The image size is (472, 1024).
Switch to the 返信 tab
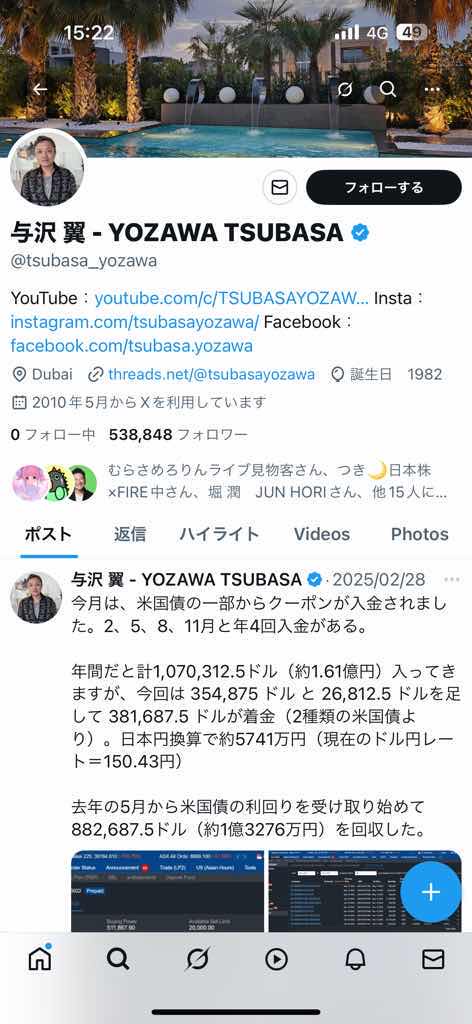tap(130, 534)
